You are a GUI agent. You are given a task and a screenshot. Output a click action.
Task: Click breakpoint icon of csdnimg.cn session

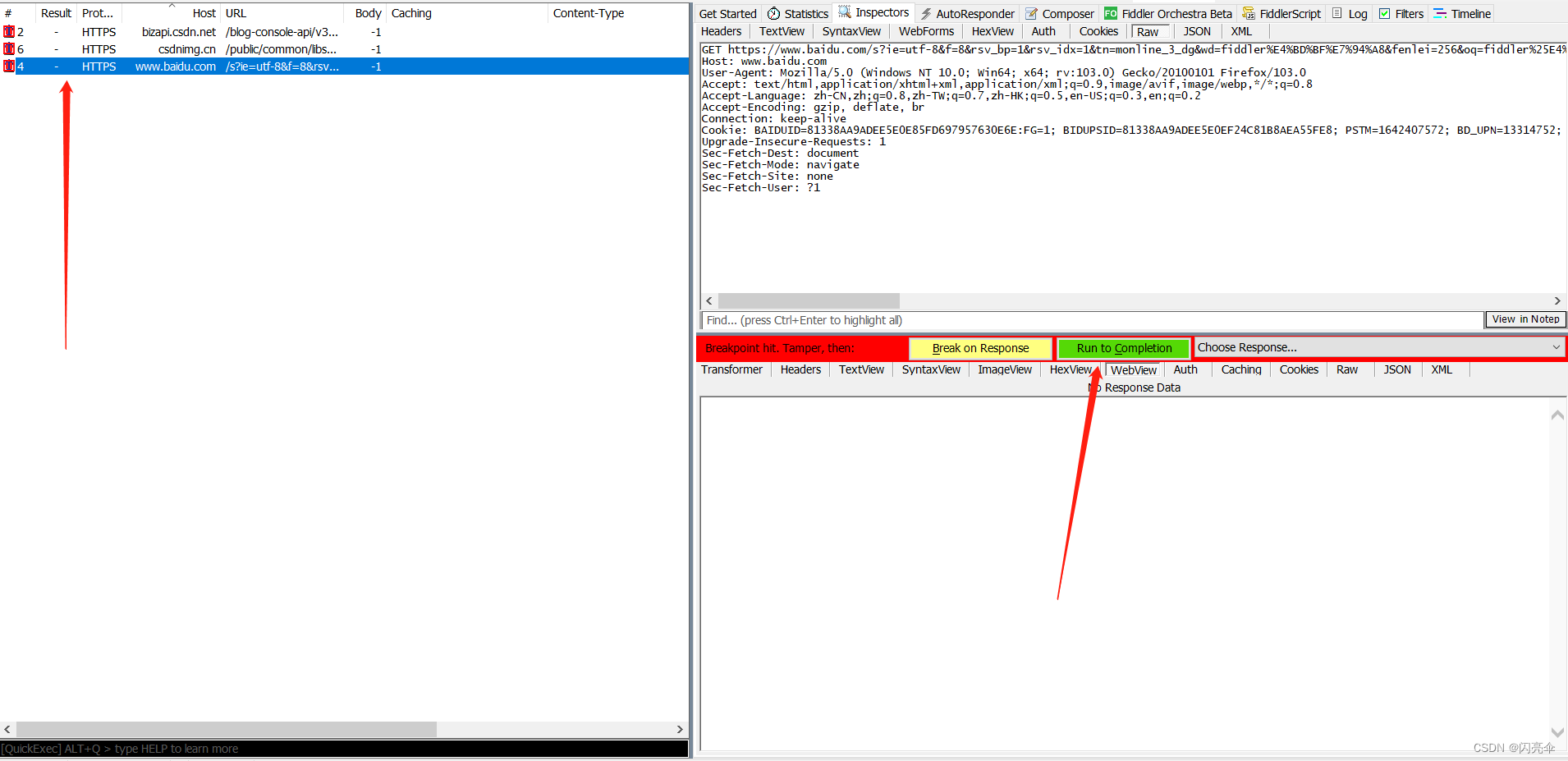point(9,49)
